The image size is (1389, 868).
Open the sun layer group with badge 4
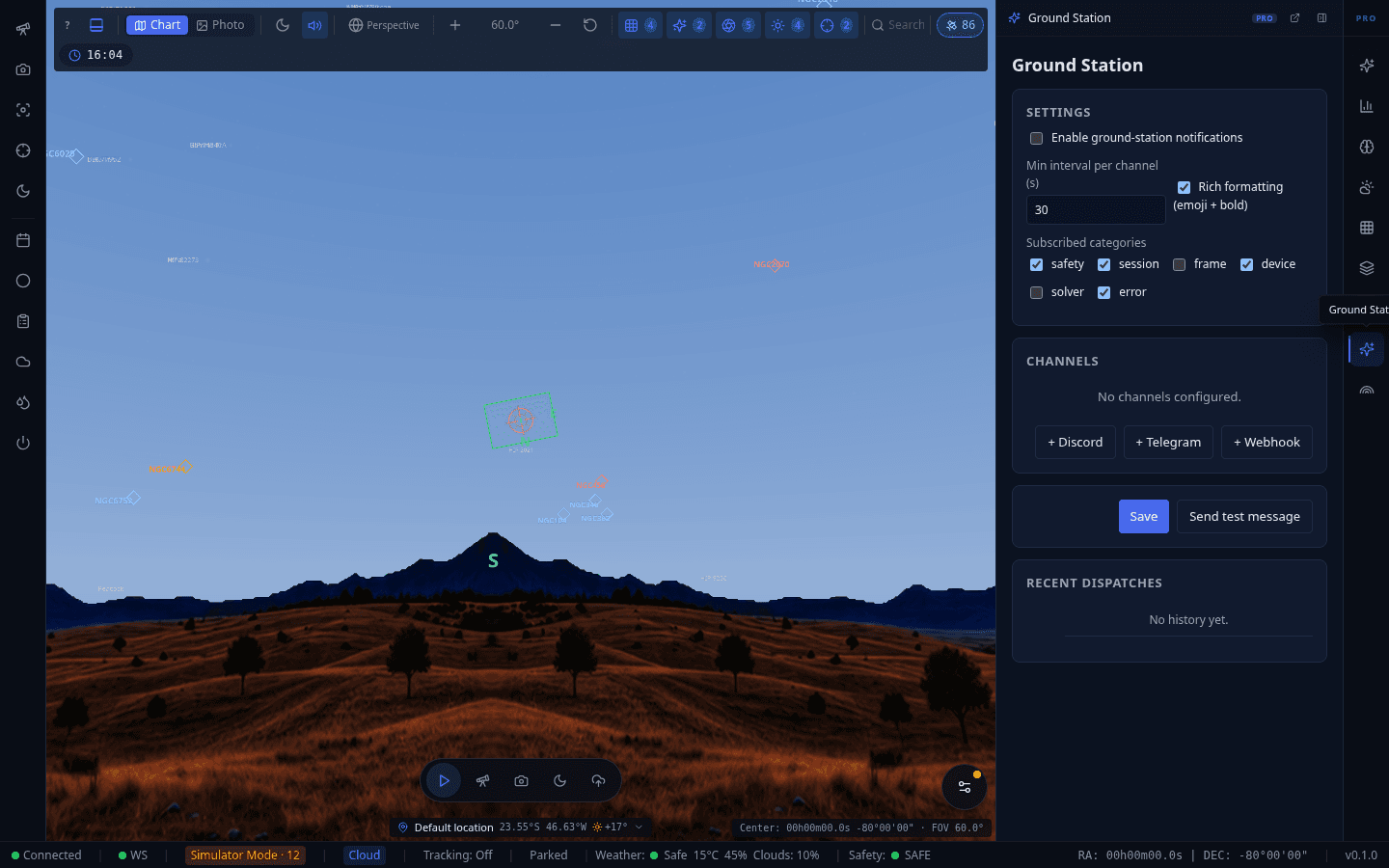click(x=787, y=25)
